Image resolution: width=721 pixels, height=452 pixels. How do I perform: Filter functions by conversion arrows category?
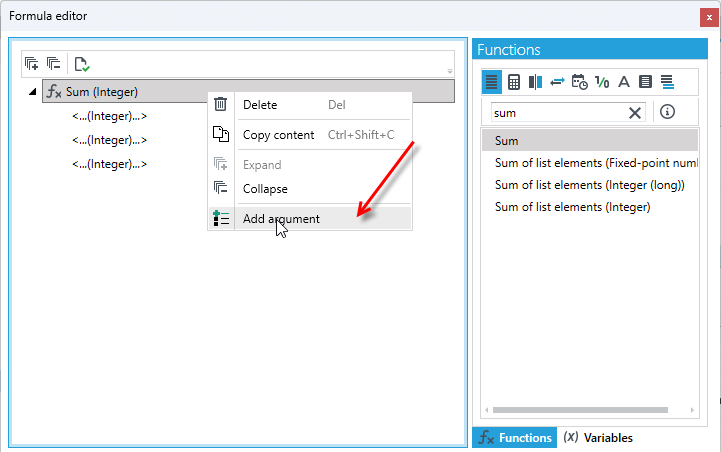557,82
